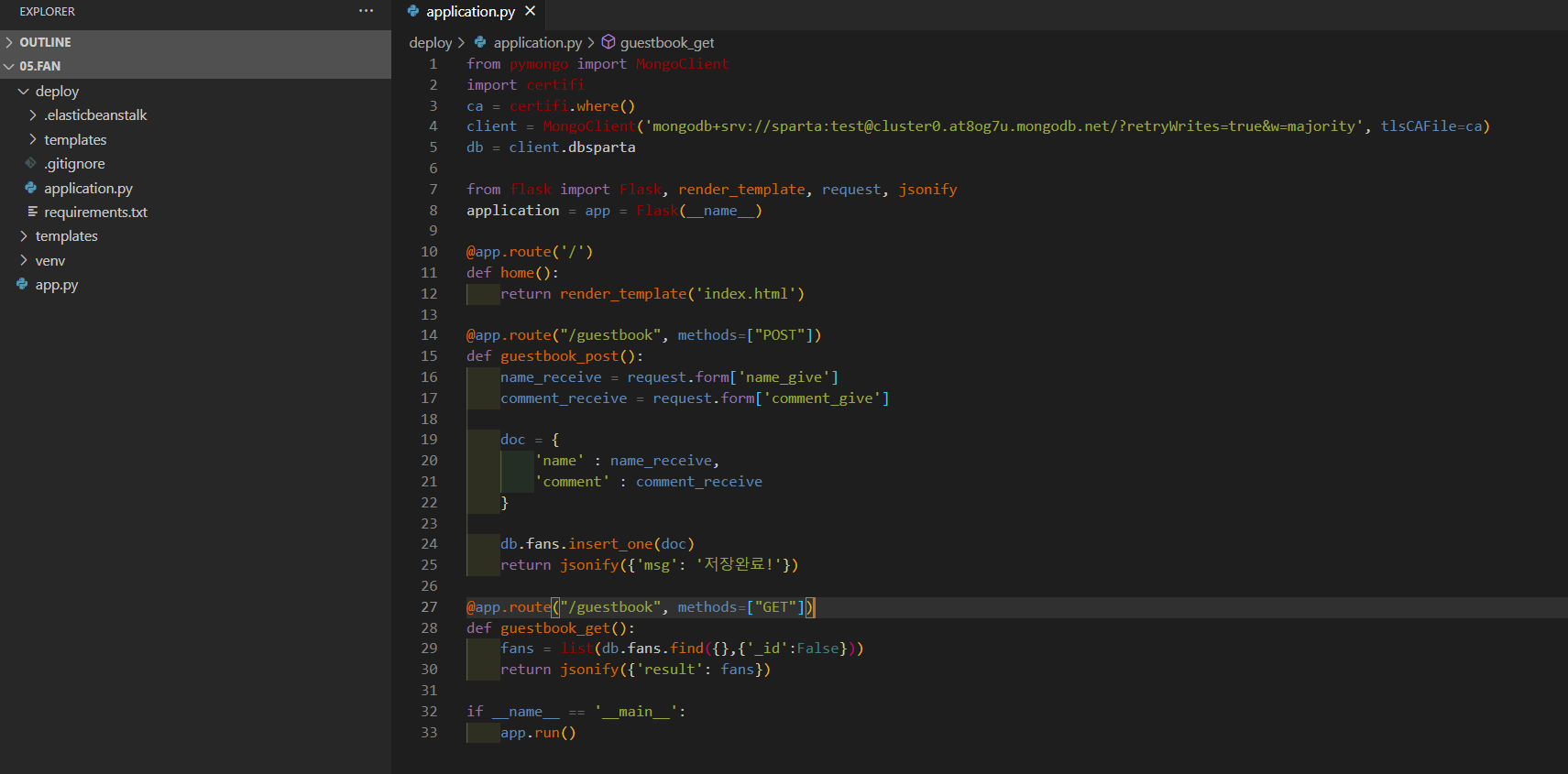Open .gitignore file in explorer
Viewport: 1568px width, 774px height.
click(74, 164)
